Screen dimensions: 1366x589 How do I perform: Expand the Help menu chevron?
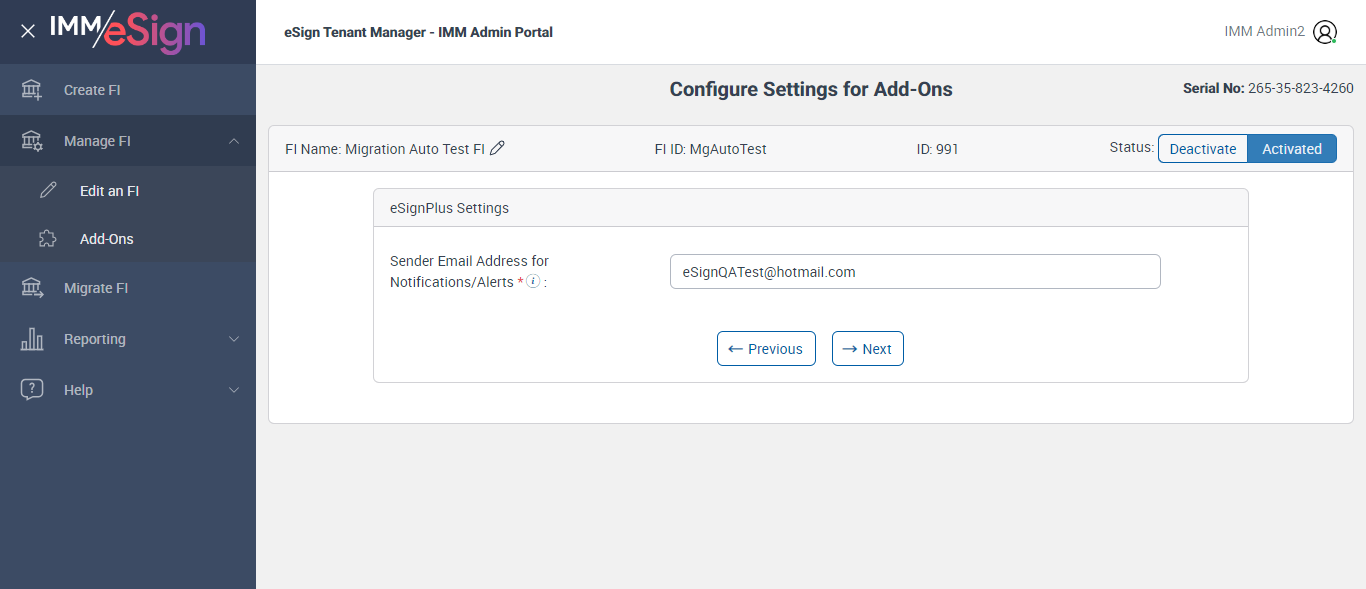click(x=234, y=390)
